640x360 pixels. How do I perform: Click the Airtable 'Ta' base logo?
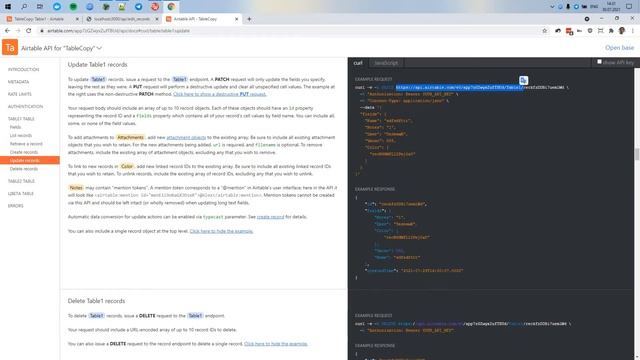coord(10,47)
